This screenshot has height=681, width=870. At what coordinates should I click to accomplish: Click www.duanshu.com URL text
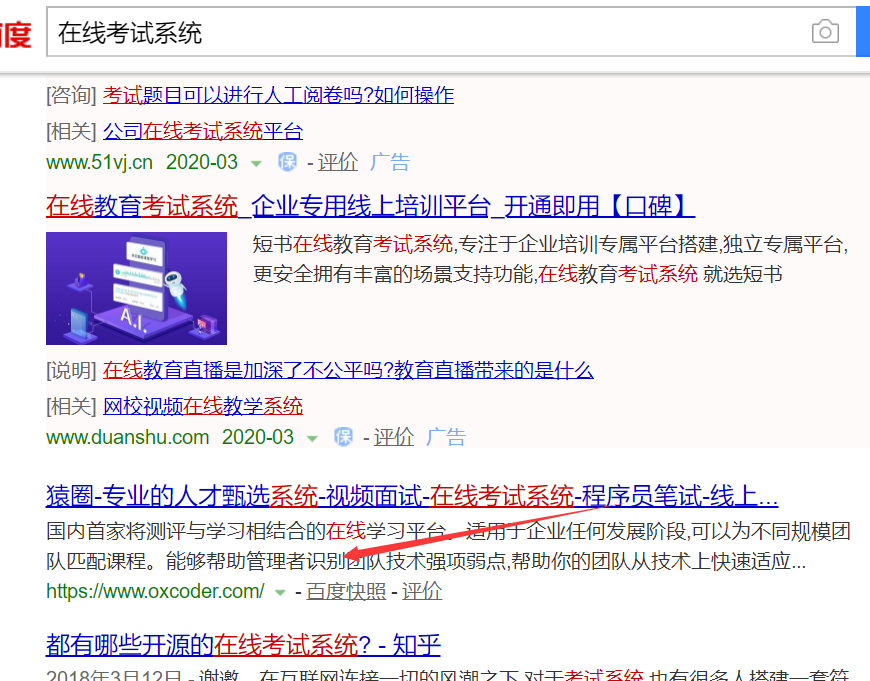(128, 437)
